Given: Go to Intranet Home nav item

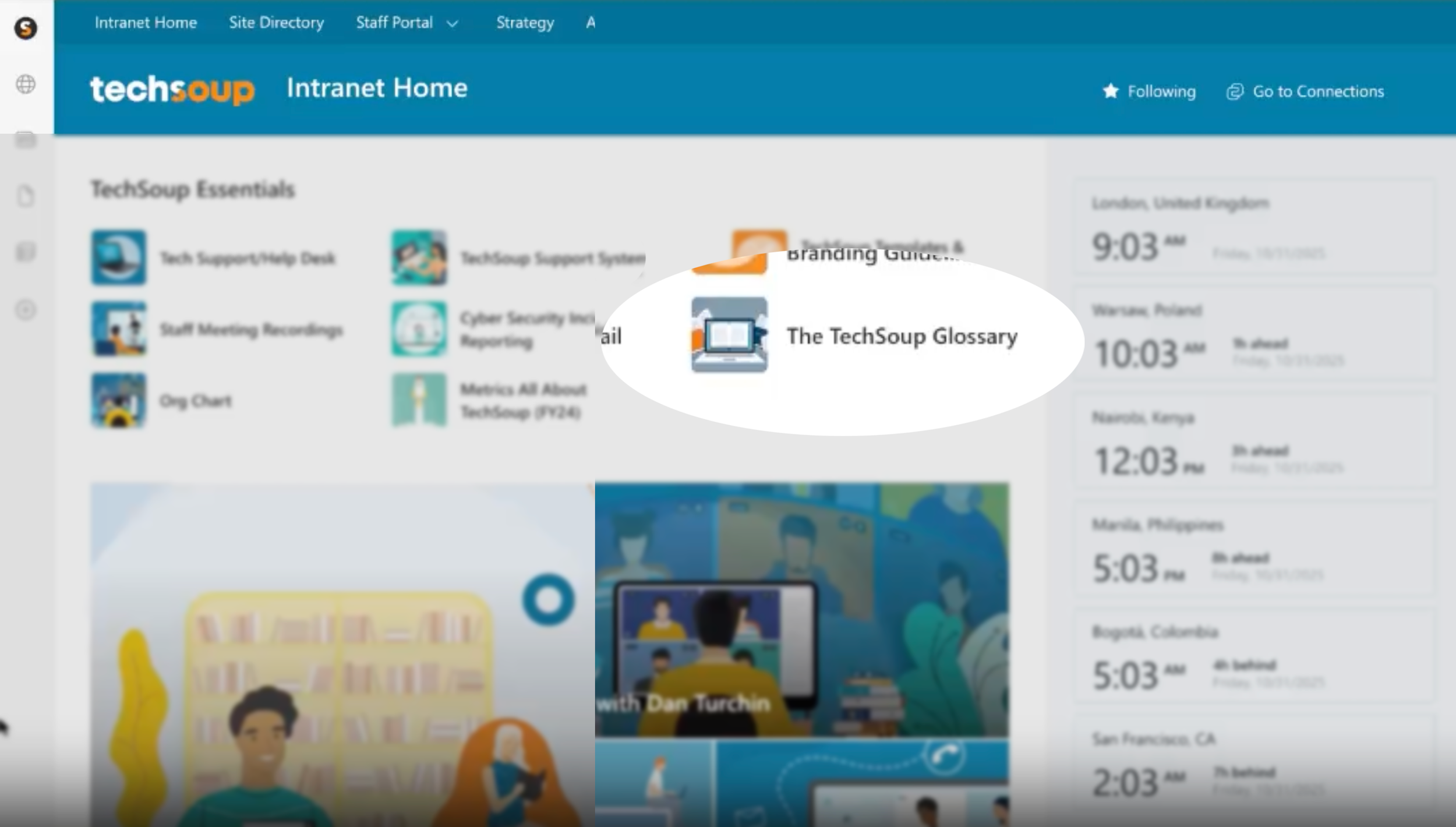Looking at the screenshot, I should point(146,23).
